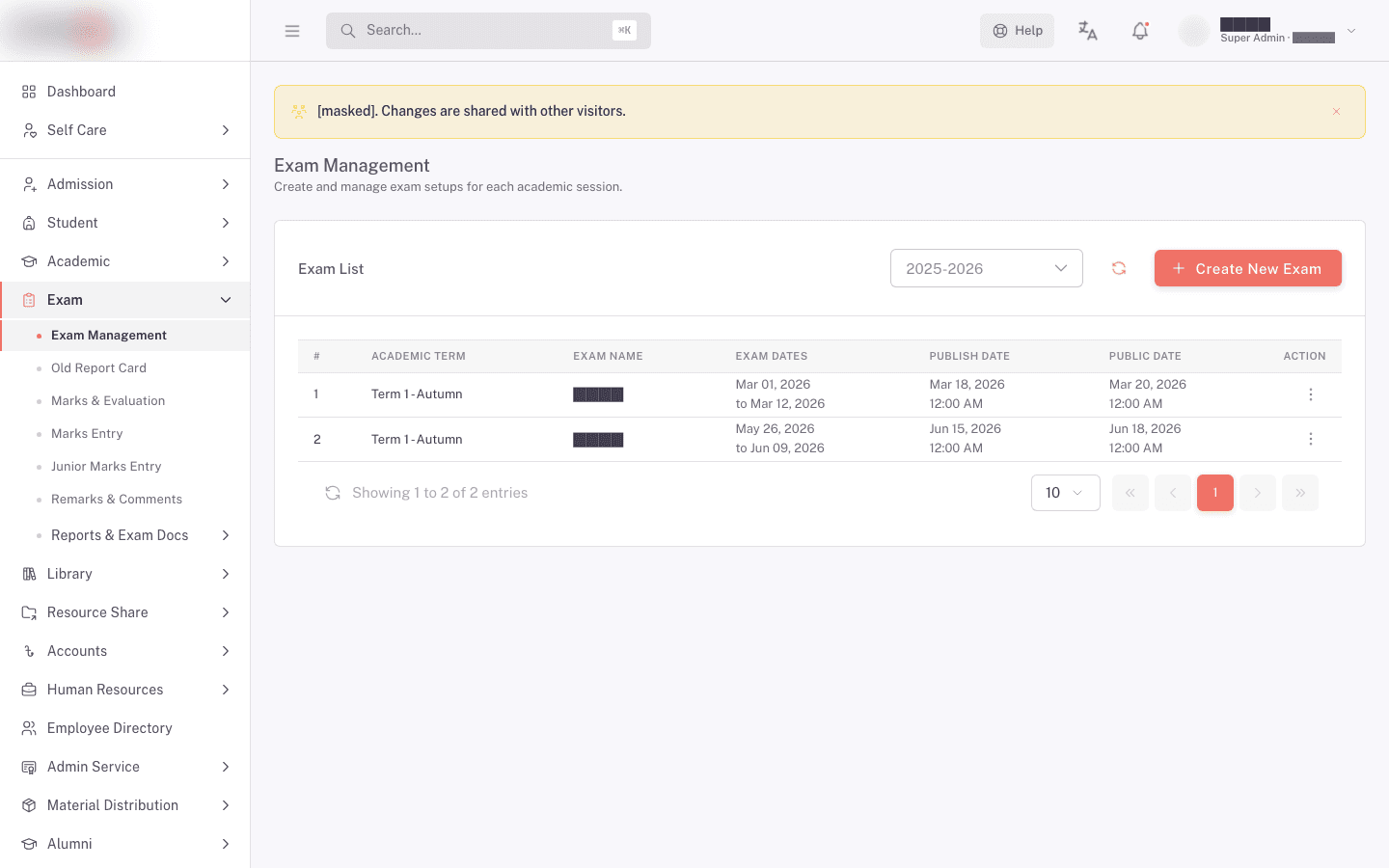Screen dimensions: 1389x868
Task: Collapse the Exam menu
Action: tap(125, 300)
